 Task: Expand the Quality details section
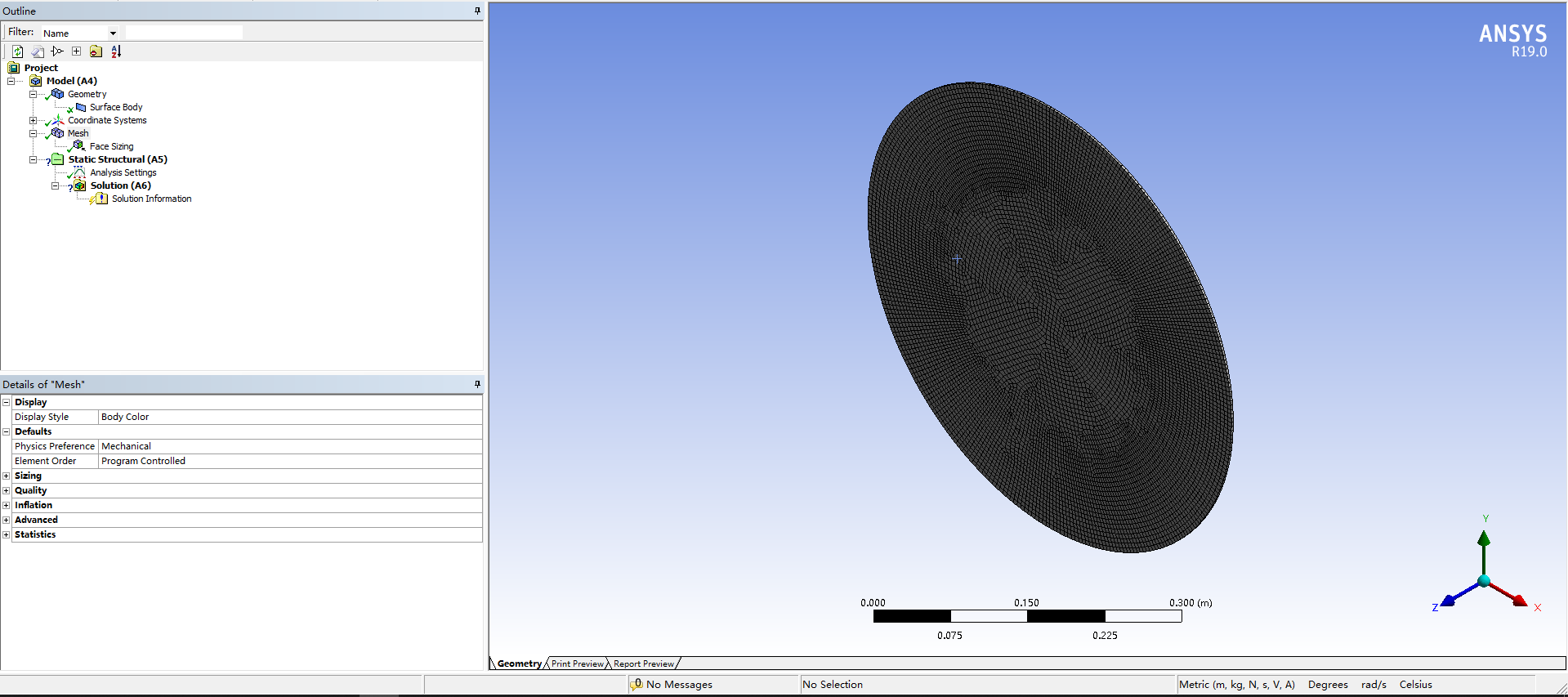[7, 490]
